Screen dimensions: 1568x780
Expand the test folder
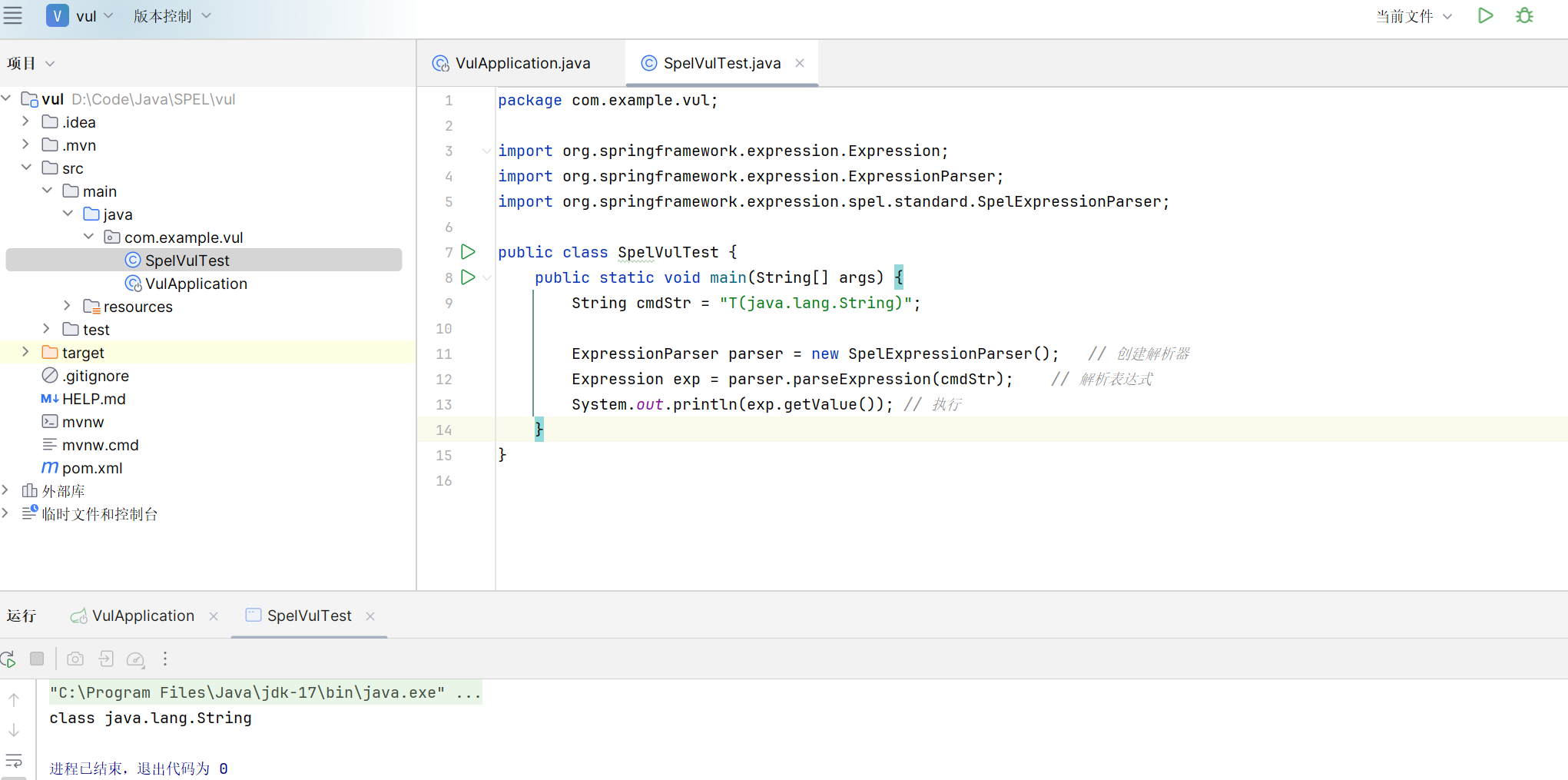[47, 329]
